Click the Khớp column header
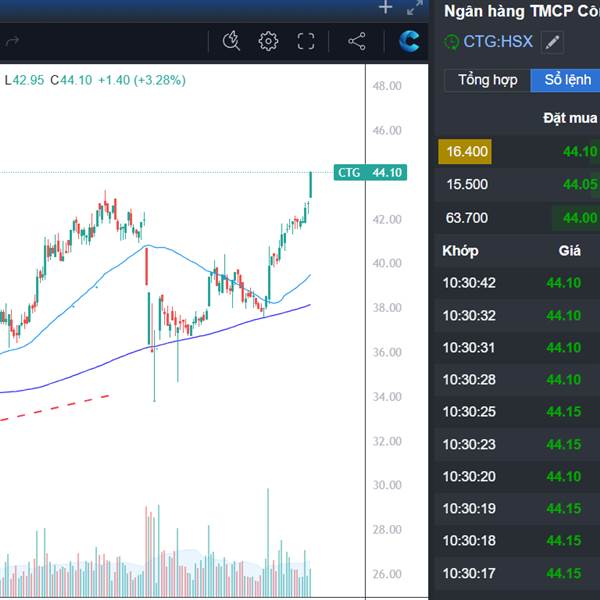Screen dimensions: 600x600 460,251
